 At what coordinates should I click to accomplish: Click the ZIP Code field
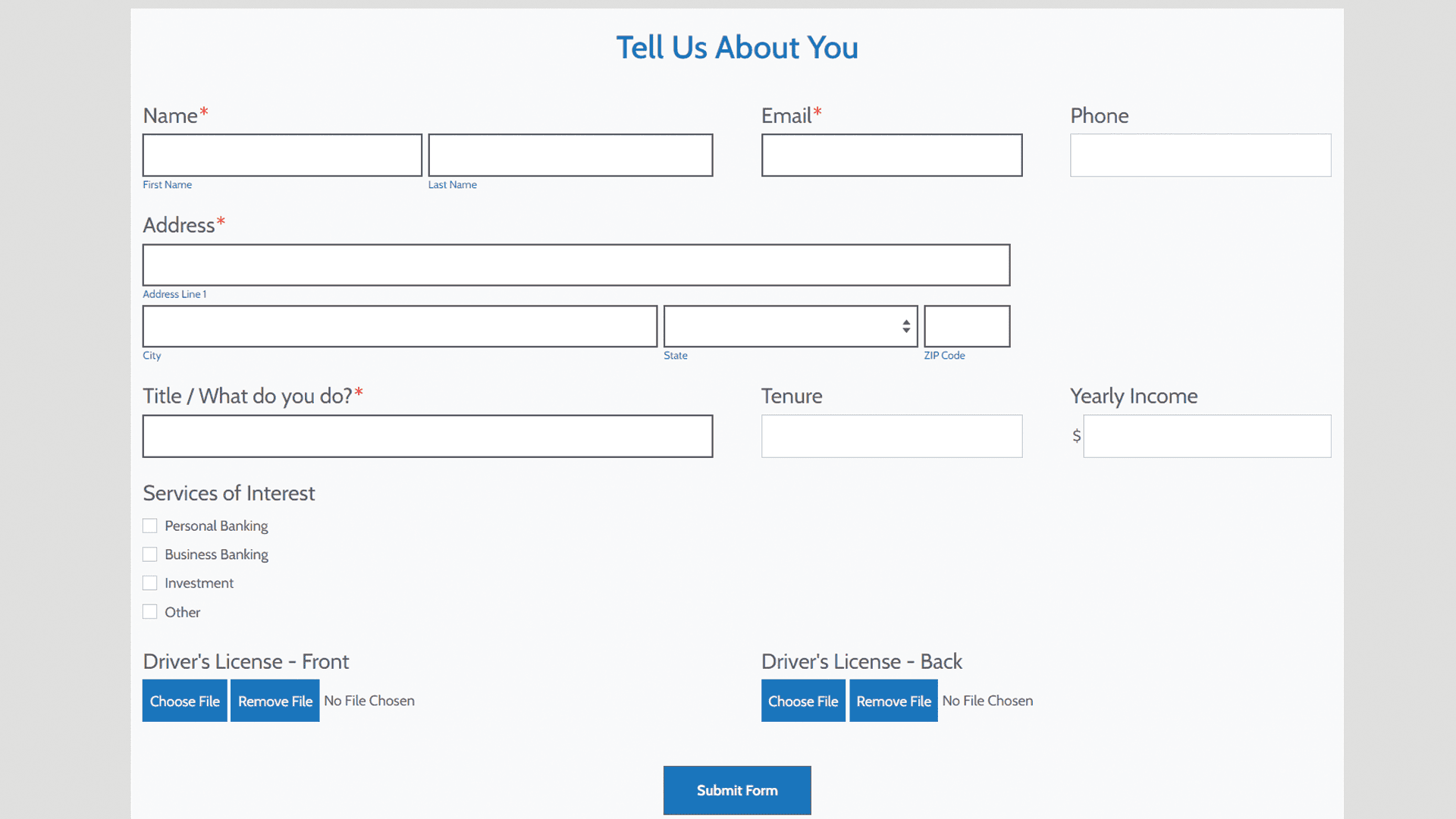click(x=966, y=326)
